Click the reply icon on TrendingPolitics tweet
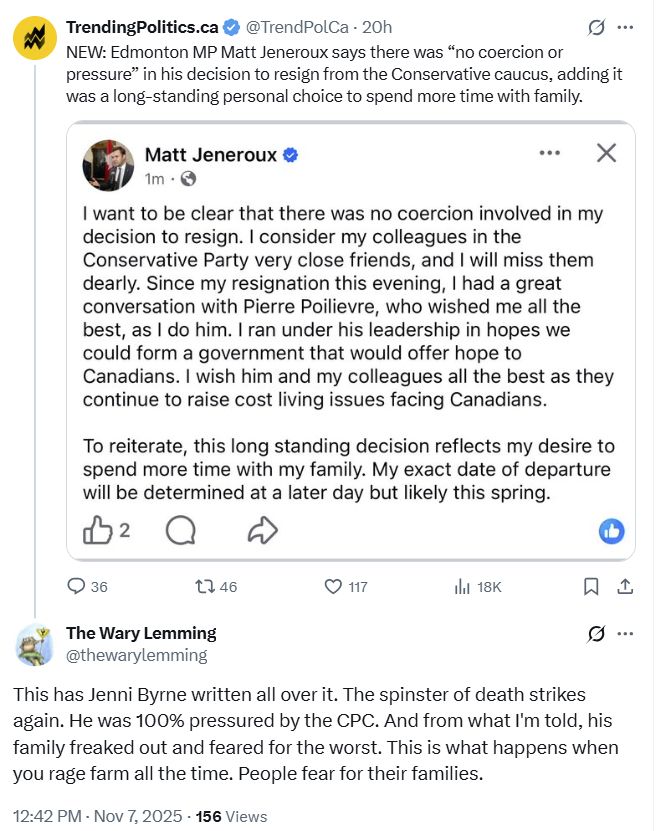Image resolution: width=658 pixels, height=831 pixels. 77,587
